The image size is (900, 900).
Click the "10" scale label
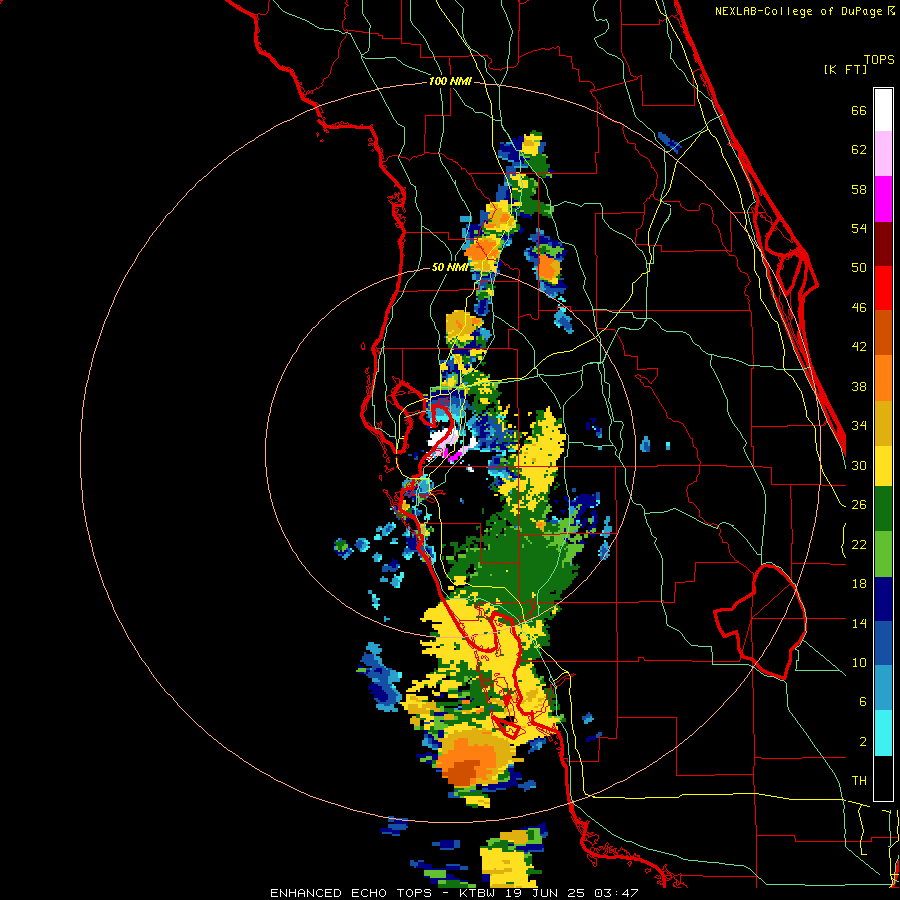pos(859,663)
